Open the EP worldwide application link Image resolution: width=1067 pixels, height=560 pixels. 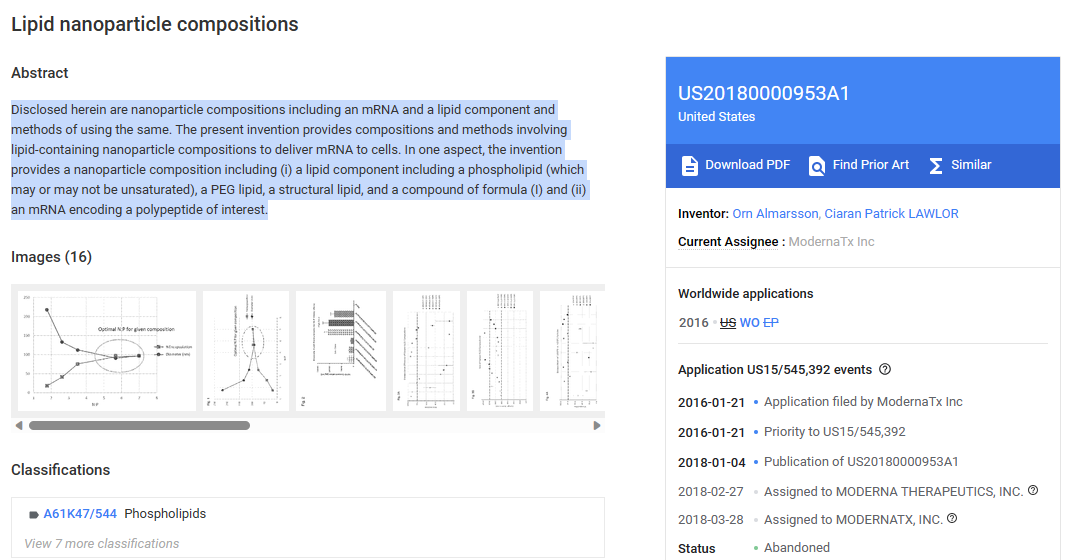click(770, 323)
